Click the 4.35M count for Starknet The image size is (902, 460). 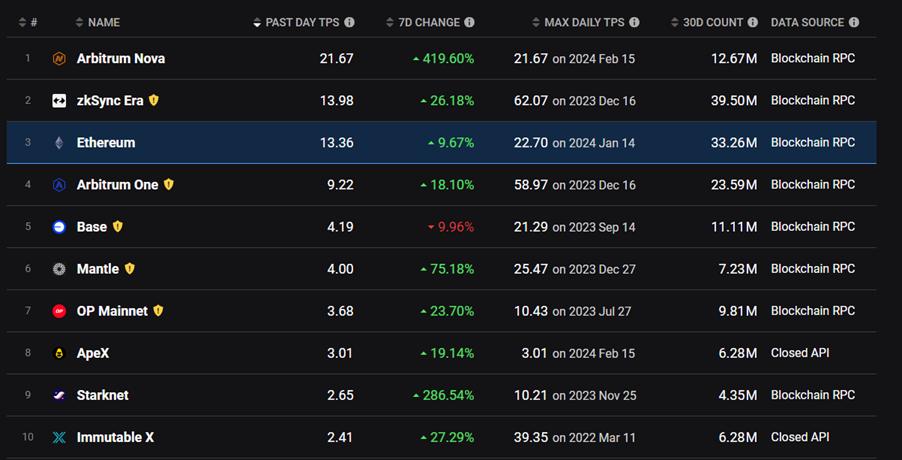[x=737, y=395]
